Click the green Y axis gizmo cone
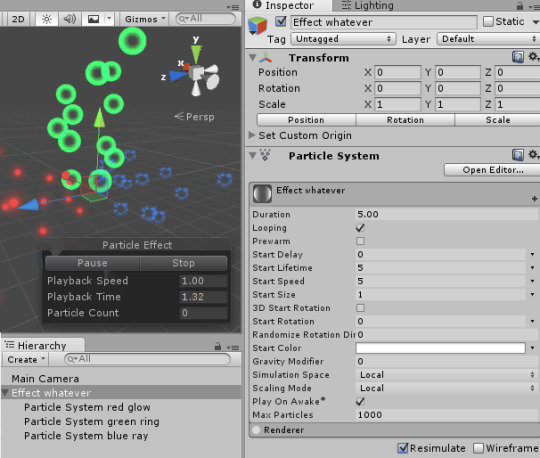The image size is (540, 458). point(196,53)
